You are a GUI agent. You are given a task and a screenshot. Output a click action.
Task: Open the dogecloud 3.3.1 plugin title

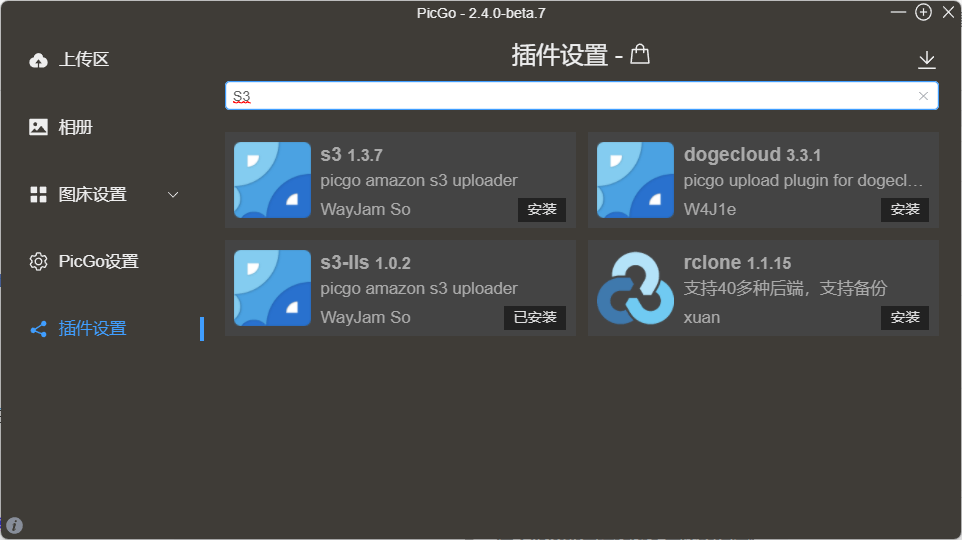coord(752,155)
